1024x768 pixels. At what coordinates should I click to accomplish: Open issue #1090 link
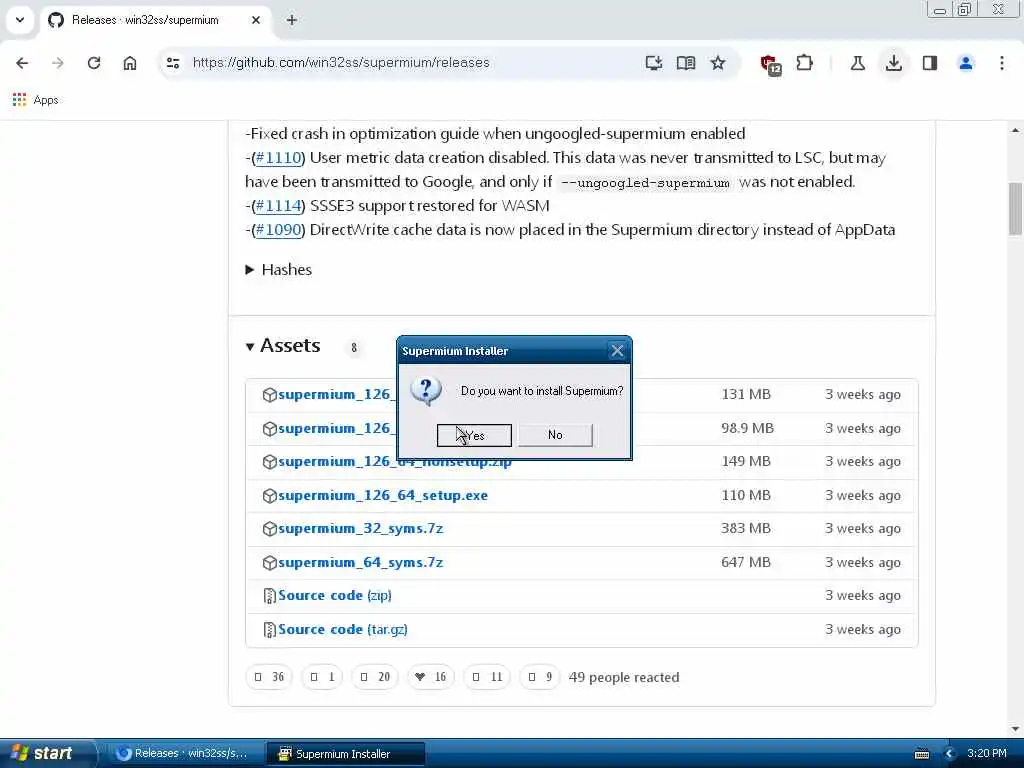(278, 230)
